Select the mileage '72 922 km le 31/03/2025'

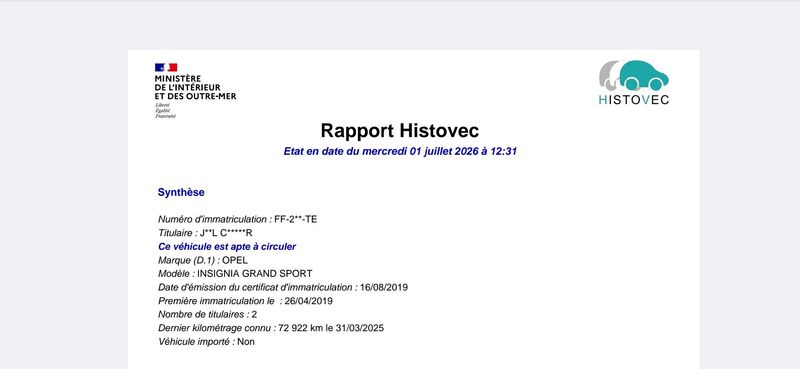click(x=331, y=328)
